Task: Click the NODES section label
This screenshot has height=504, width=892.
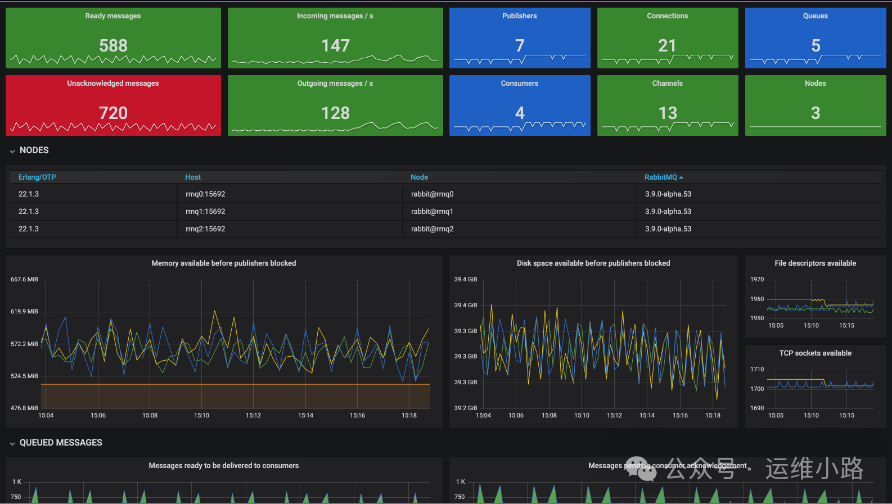Action: point(34,151)
